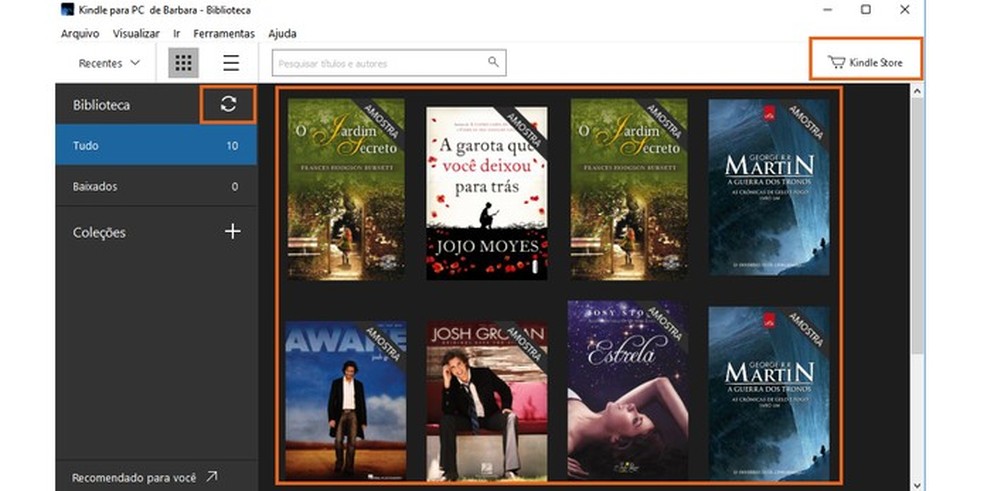Open Recentes sort dropdown
Image resolution: width=984 pixels, height=491 pixels.
coord(109,63)
